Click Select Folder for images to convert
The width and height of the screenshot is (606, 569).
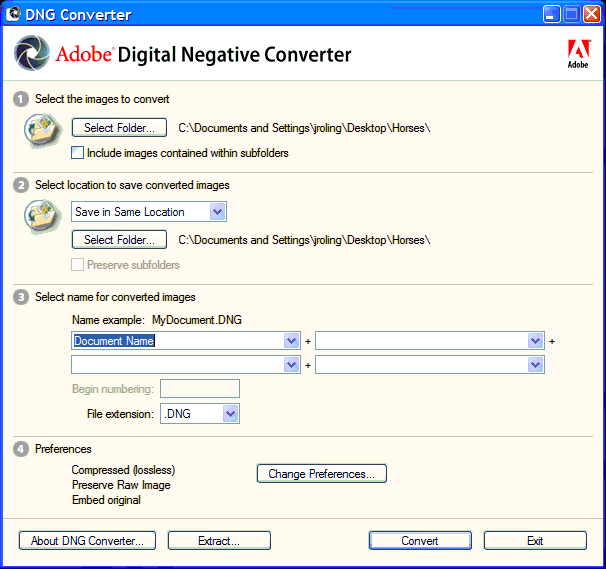point(119,128)
